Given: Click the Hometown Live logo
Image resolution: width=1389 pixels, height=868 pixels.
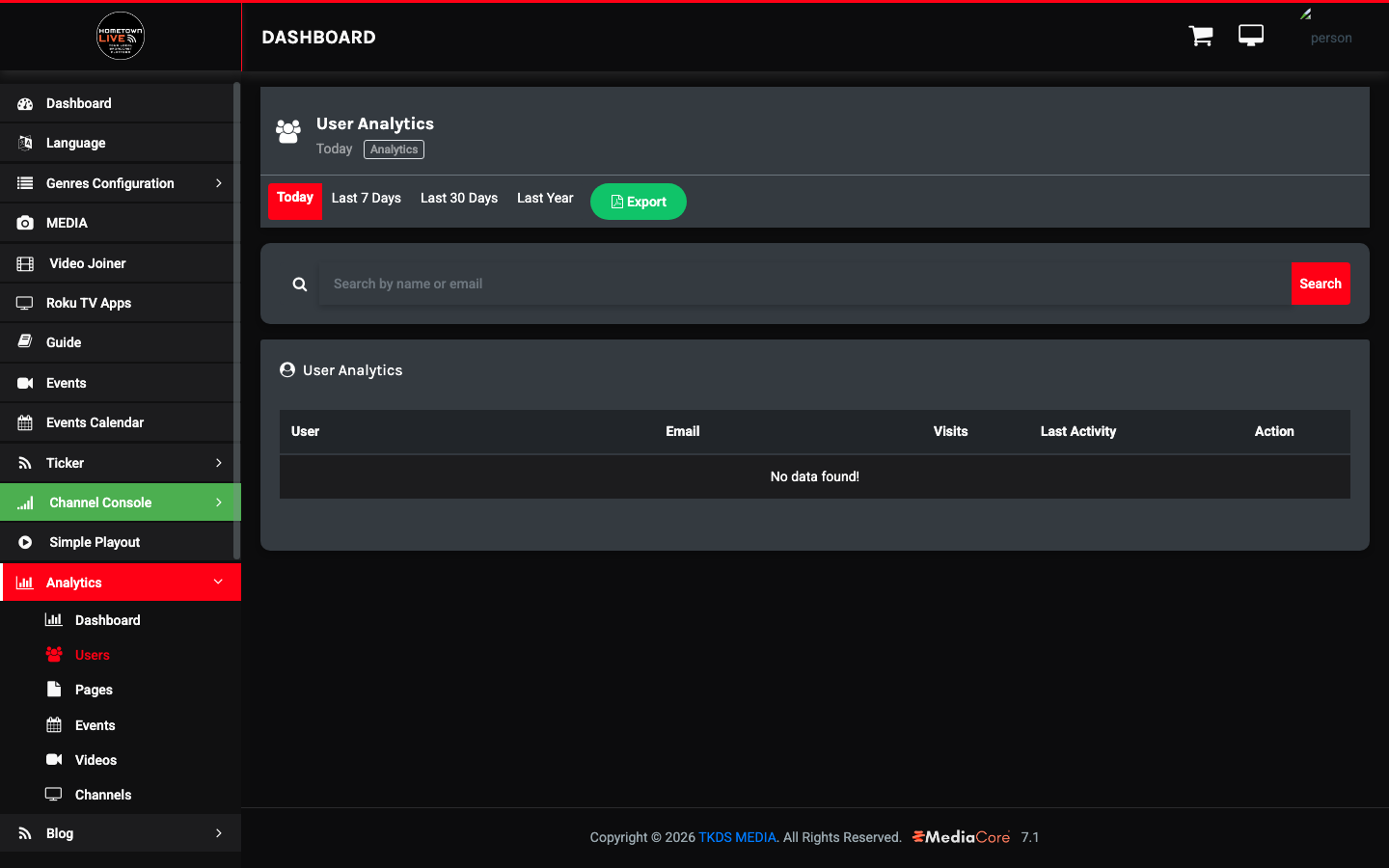Looking at the screenshot, I should (x=121, y=37).
